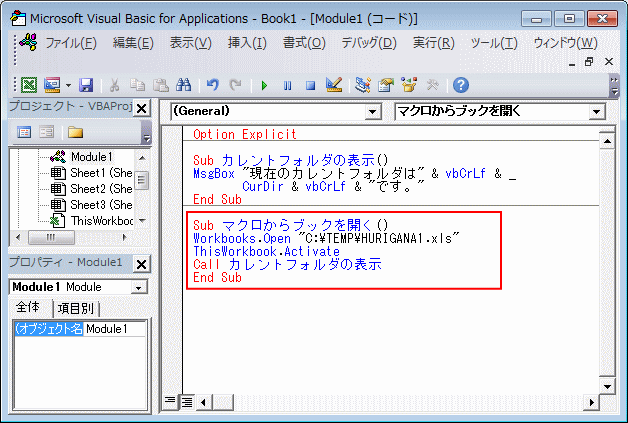Open Help with blue question mark icon

461,85
